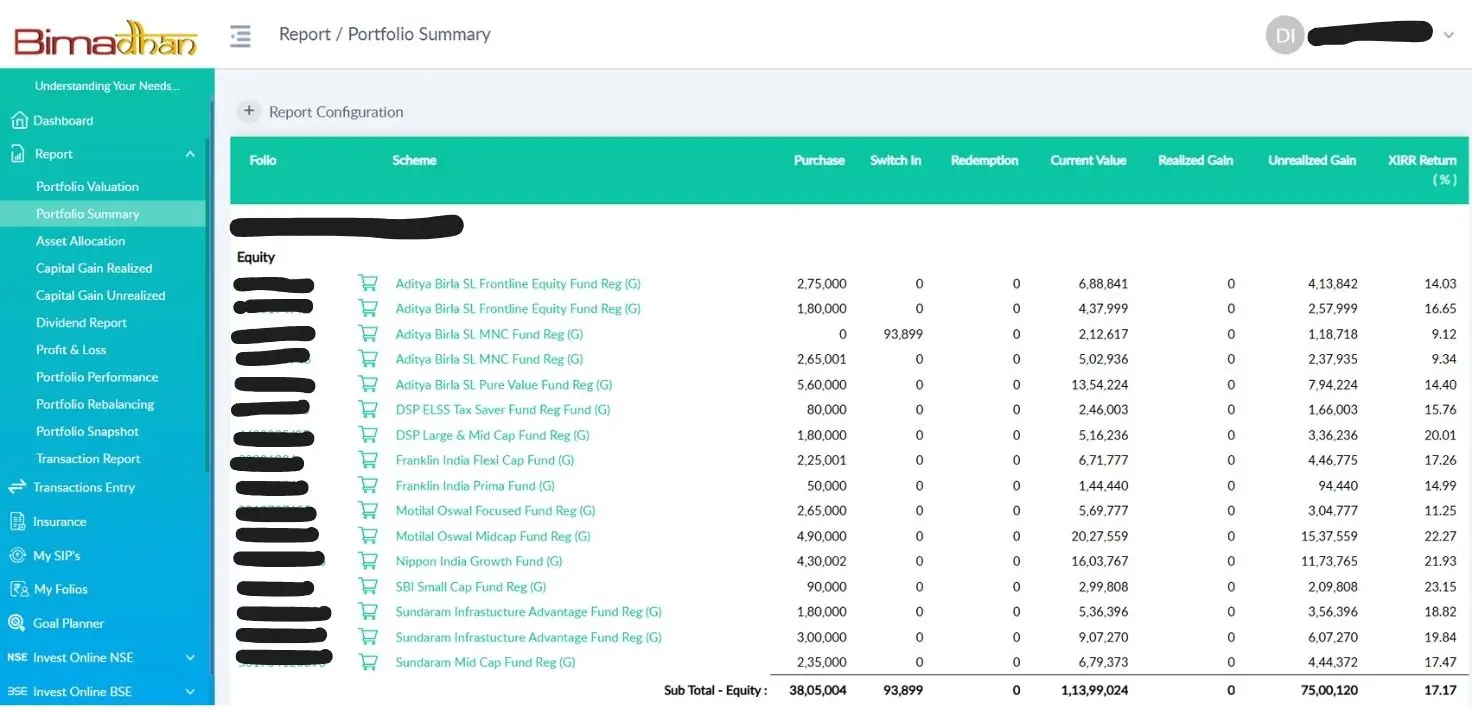Open Capital Gain Unrealized report
Screen dimensions: 1472x710
pos(101,295)
